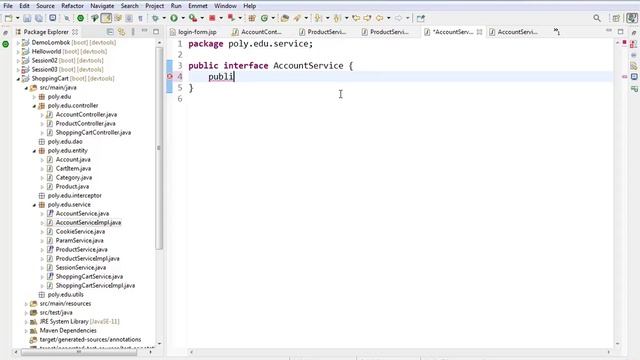Select AccountServiceImpl.java in the tree
The height and width of the screenshot is (360, 640).
88,222
